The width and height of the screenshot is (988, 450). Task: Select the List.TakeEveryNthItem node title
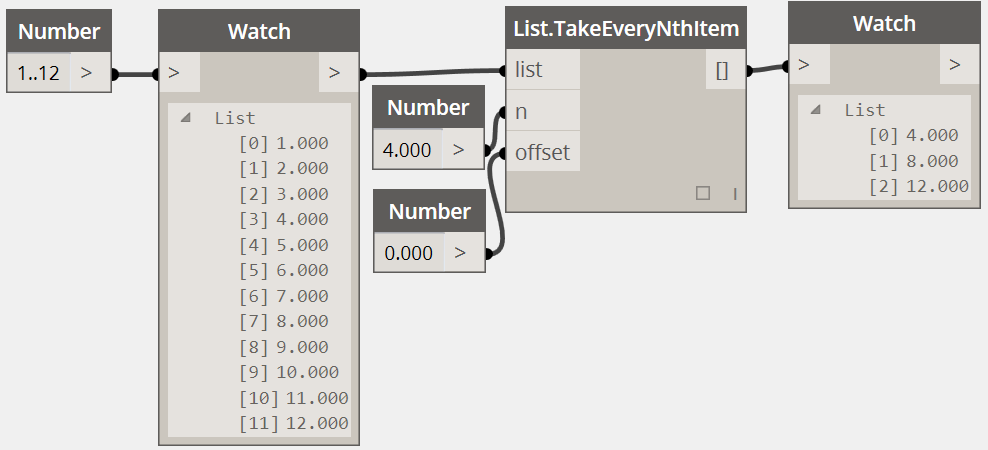627,29
